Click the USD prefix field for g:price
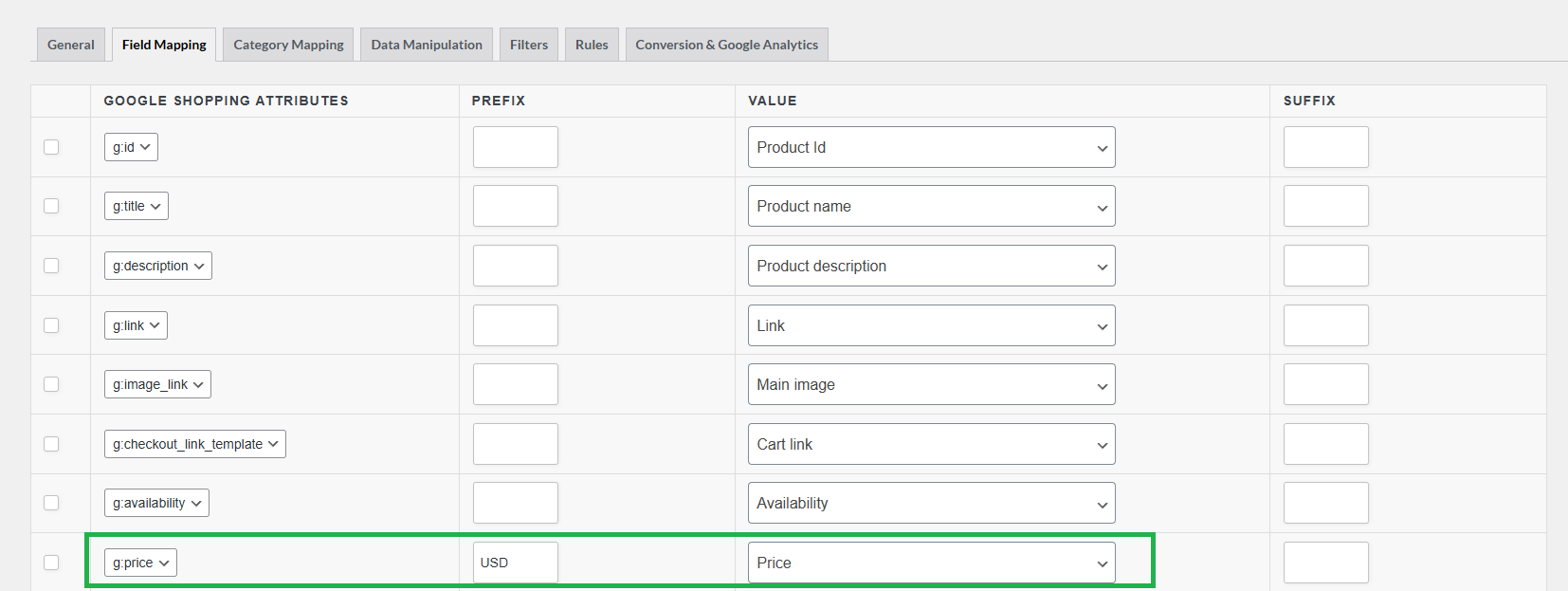 (515, 563)
